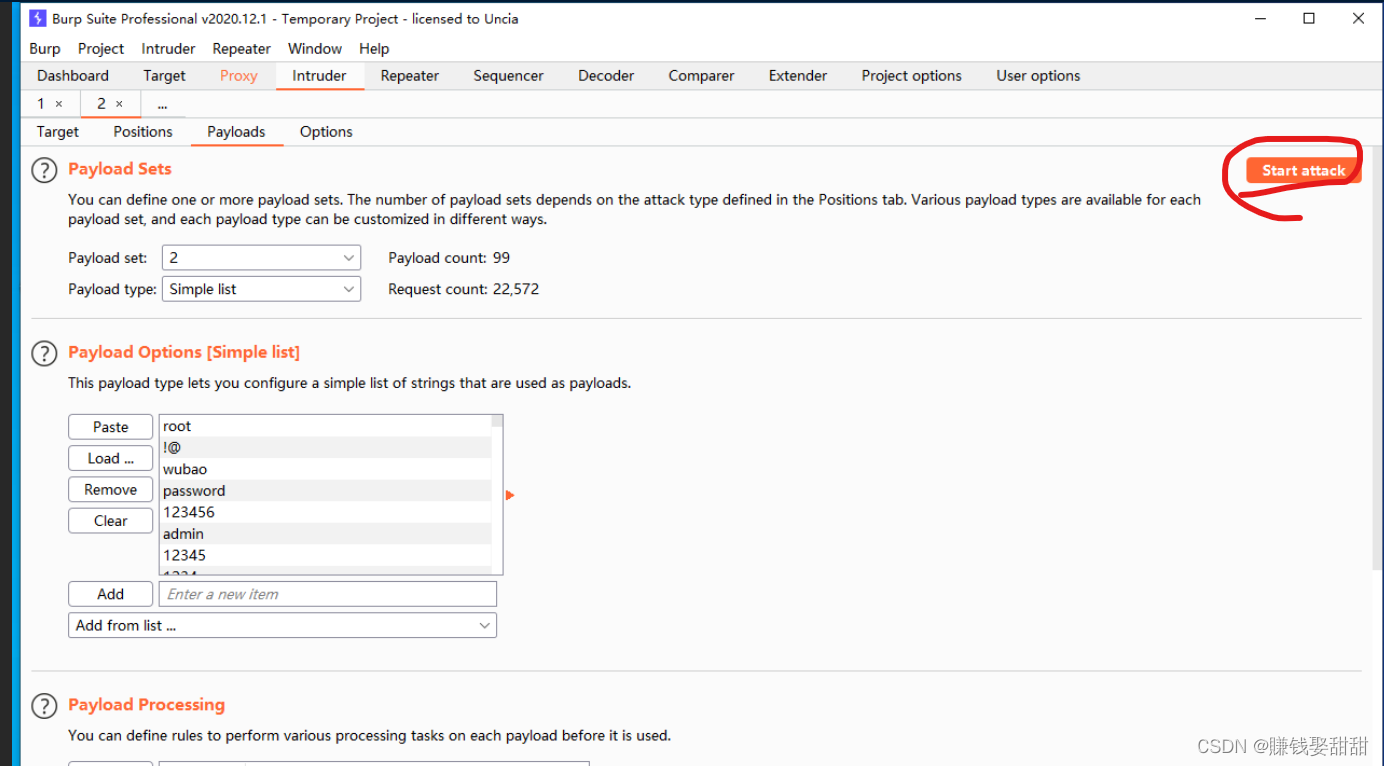The image size is (1384, 766).
Task: Open the Intruder Options sub-tab
Action: 326,132
